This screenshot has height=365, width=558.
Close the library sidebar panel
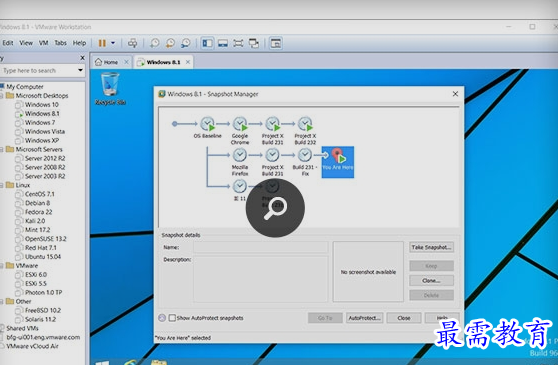pyautogui.click(x=82, y=58)
